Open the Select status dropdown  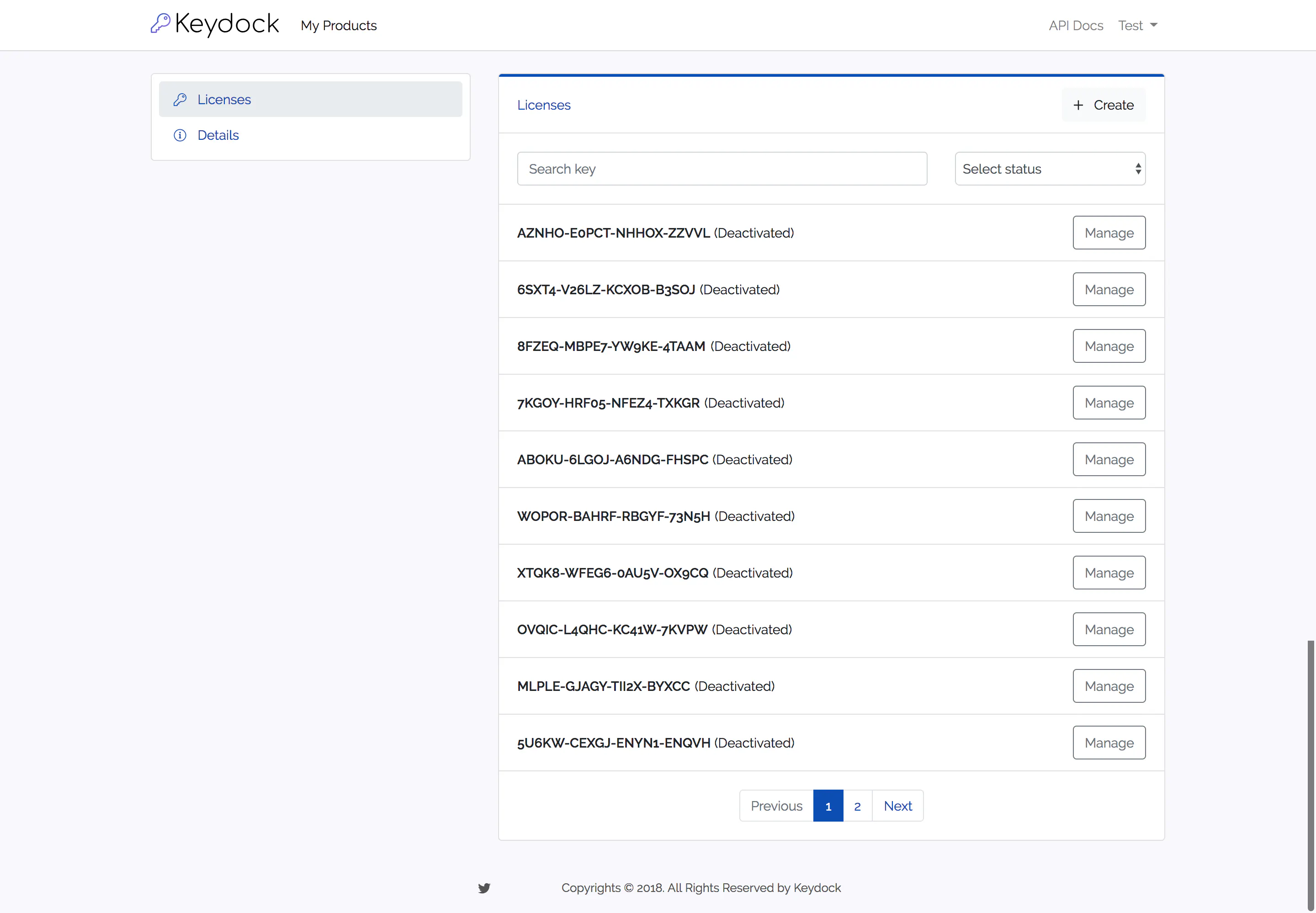click(1050, 169)
